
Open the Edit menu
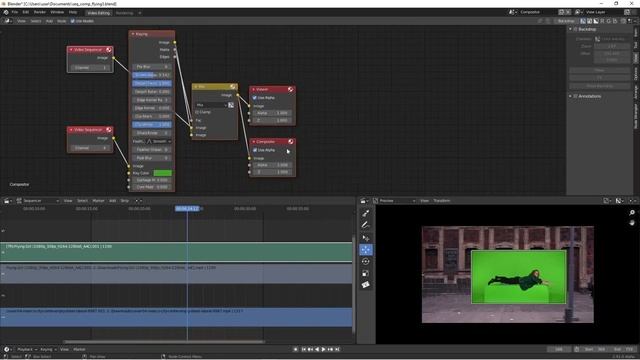[26, 12]
